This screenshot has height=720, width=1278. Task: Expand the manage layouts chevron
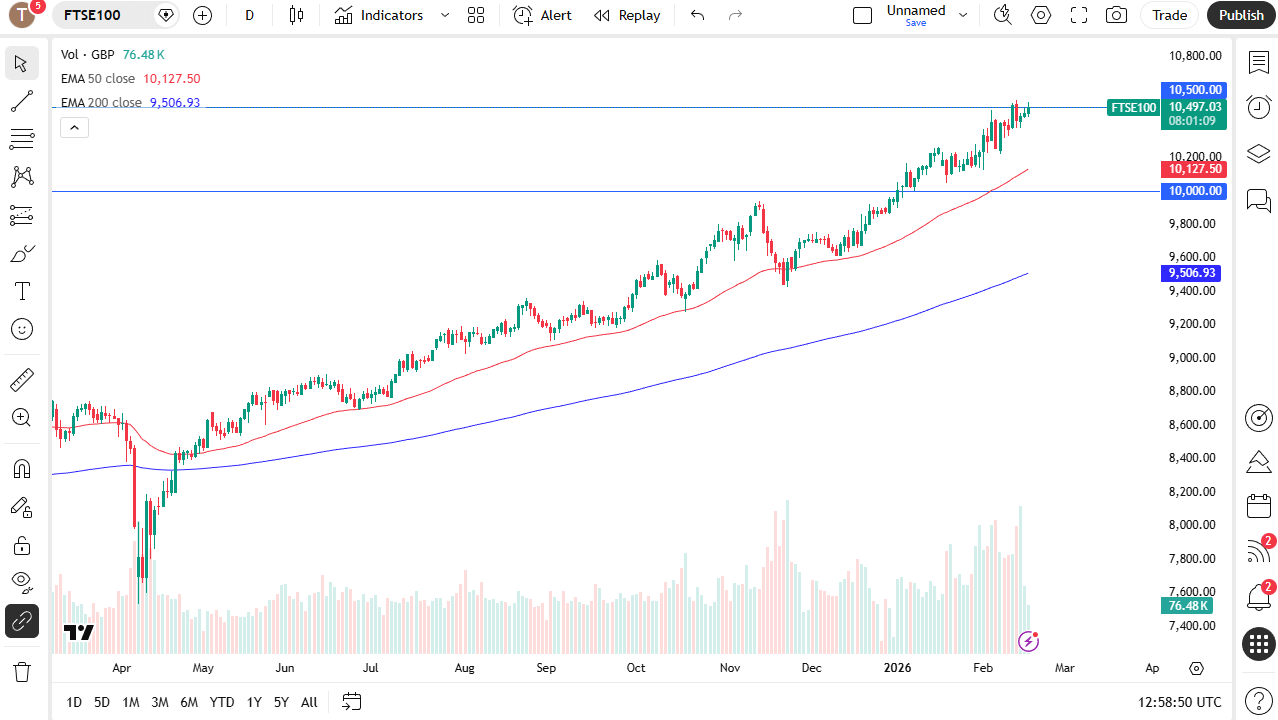[963, 15]
